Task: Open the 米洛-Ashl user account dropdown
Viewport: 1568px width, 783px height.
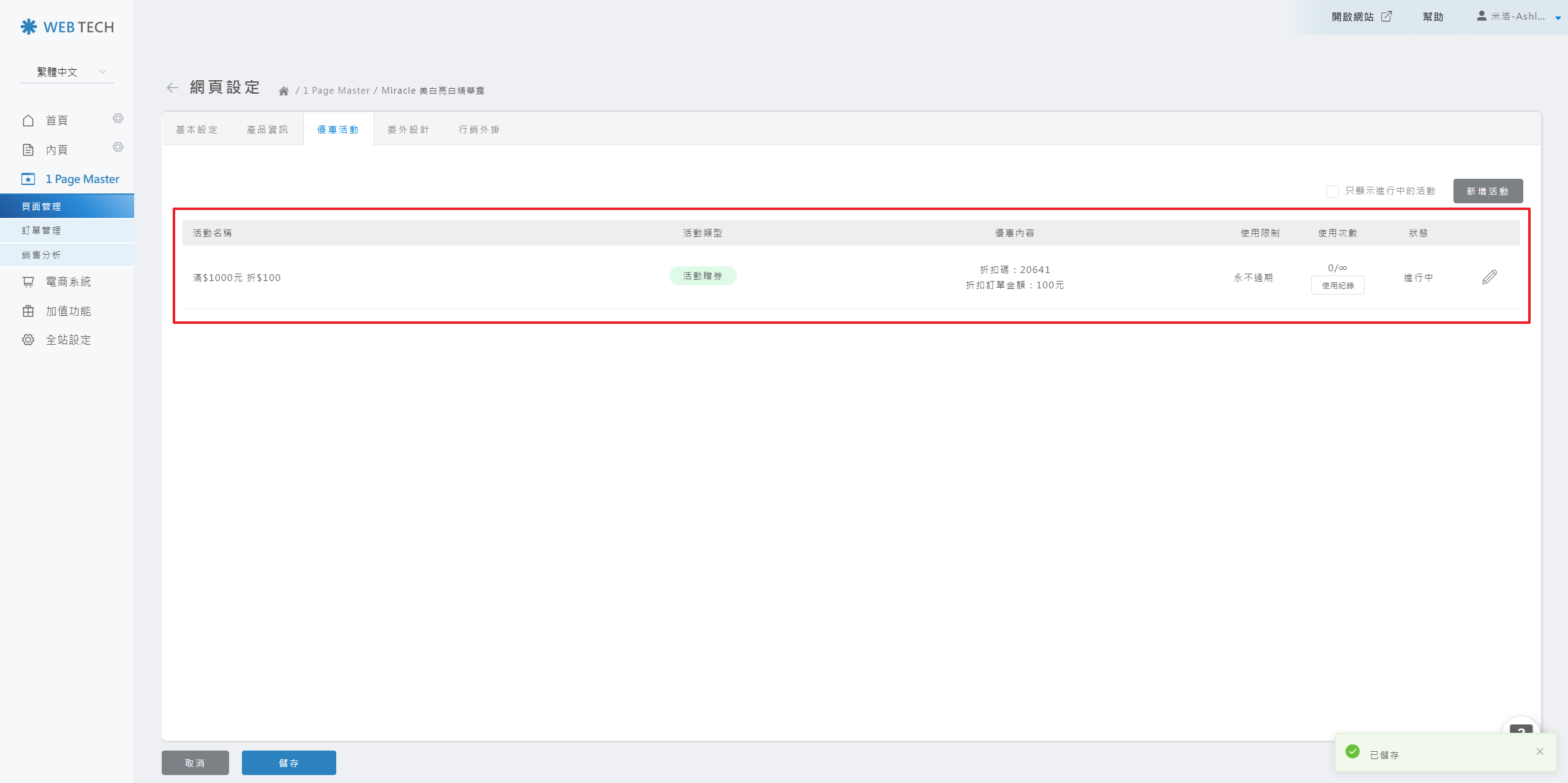Action: tap(1517, 17)
